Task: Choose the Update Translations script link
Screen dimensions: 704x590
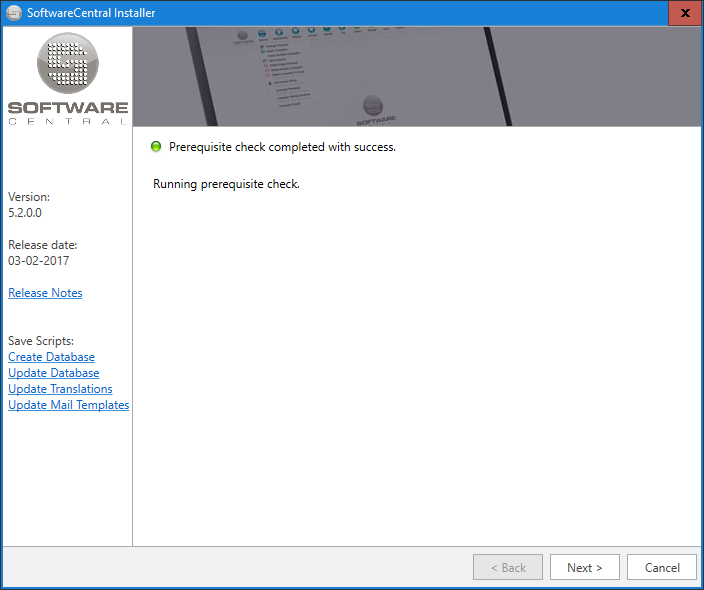Action: (x=60, y=389)
